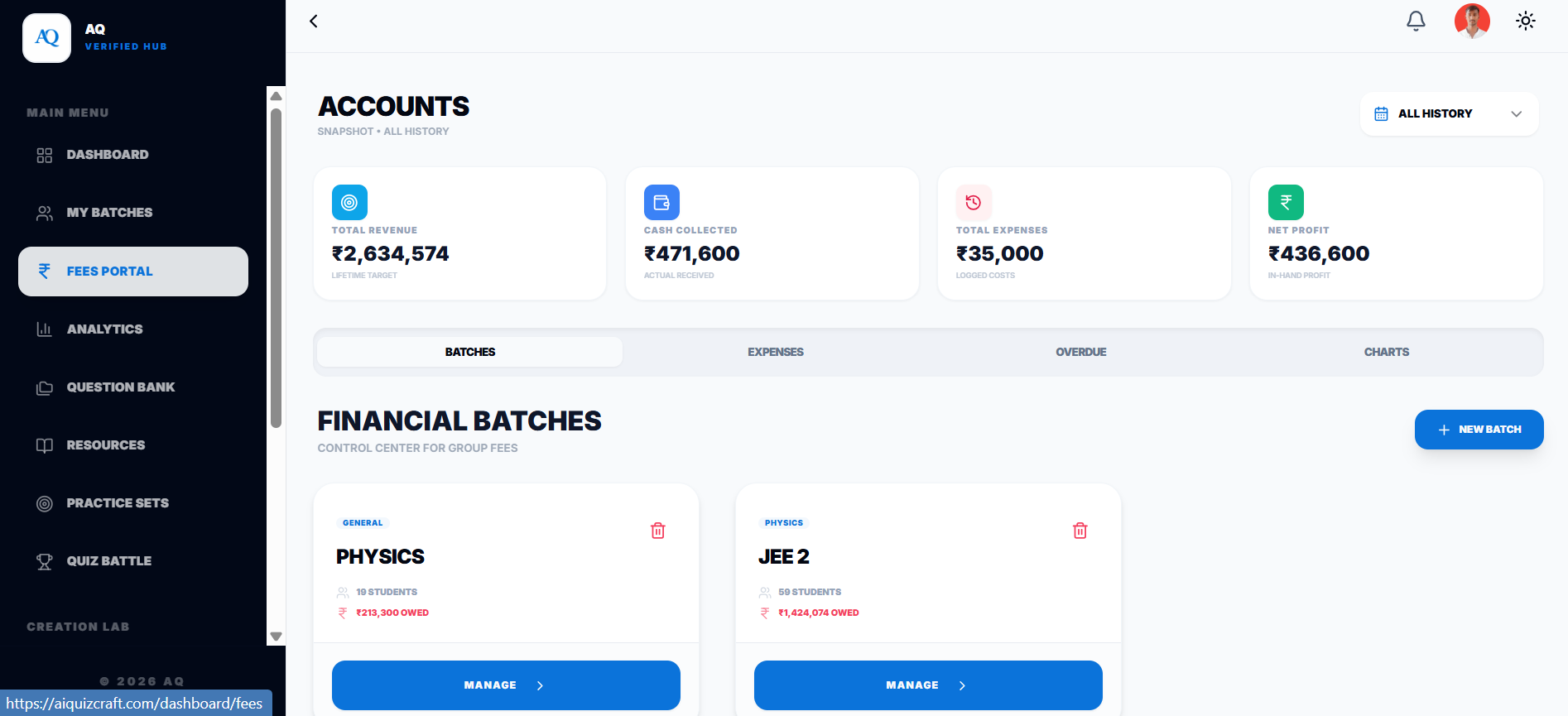The image size is (1568, 716).
Task: Open the notifications bell
Action: pos(1416,22)
